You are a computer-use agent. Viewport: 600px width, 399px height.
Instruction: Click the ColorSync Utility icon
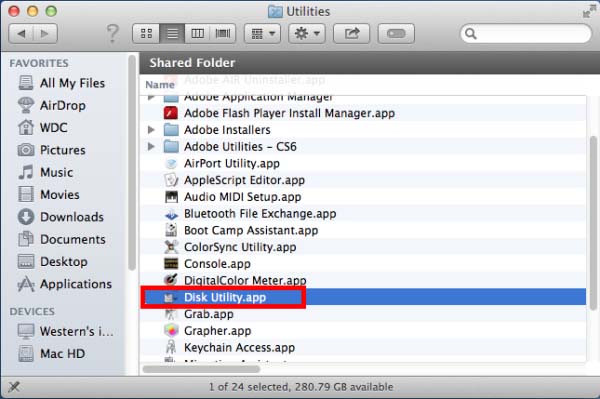pos(171,247)
